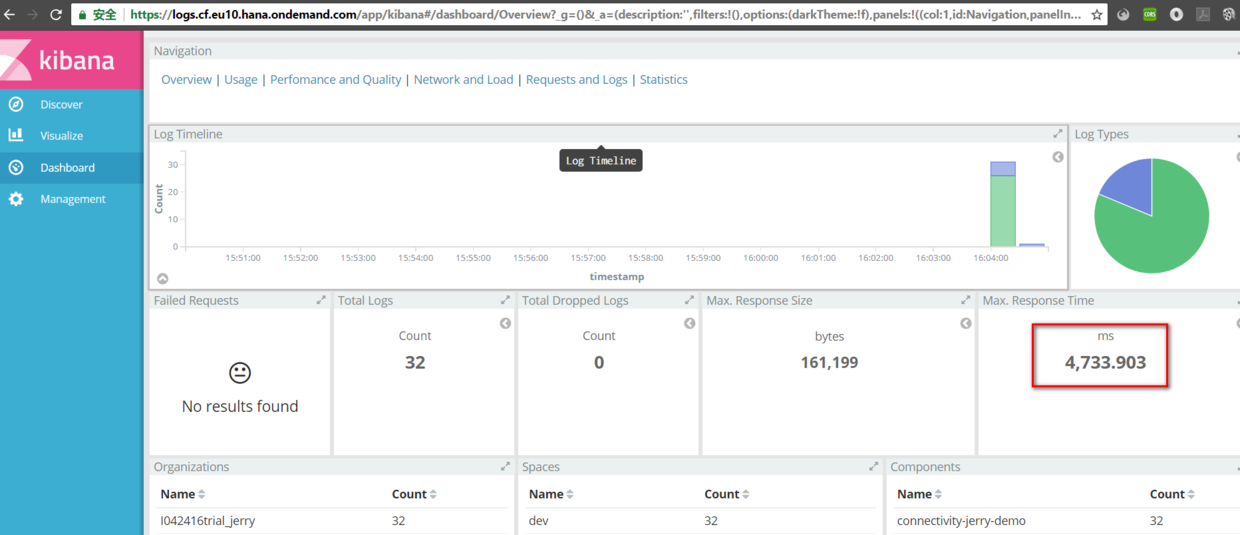The image size is (1240, 535).
Task: Click the Management gear icon
Action: [x=16, y=199]
